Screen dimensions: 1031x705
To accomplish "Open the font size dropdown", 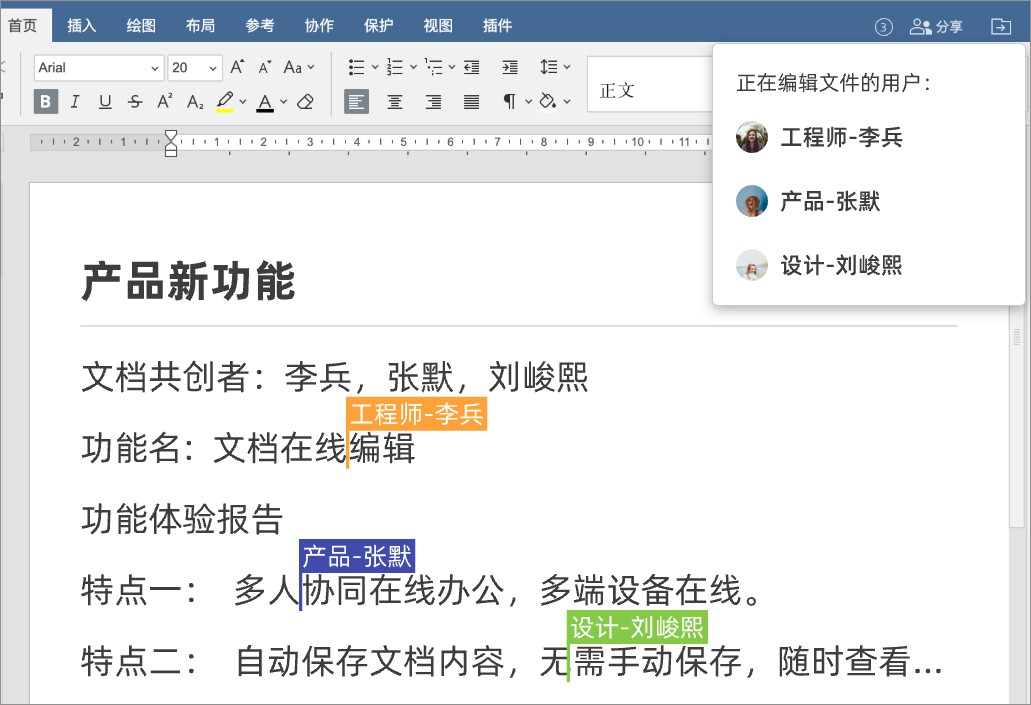I will pyautogui.click(x=195, y=67).
